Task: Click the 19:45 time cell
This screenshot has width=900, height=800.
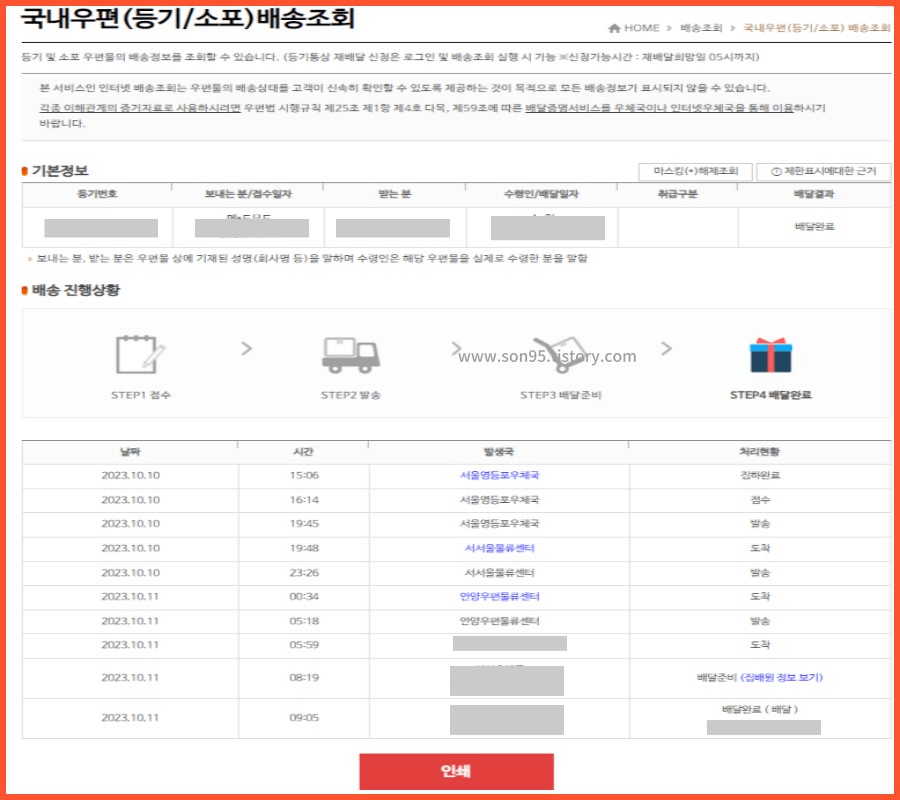Action: (304, 523)
